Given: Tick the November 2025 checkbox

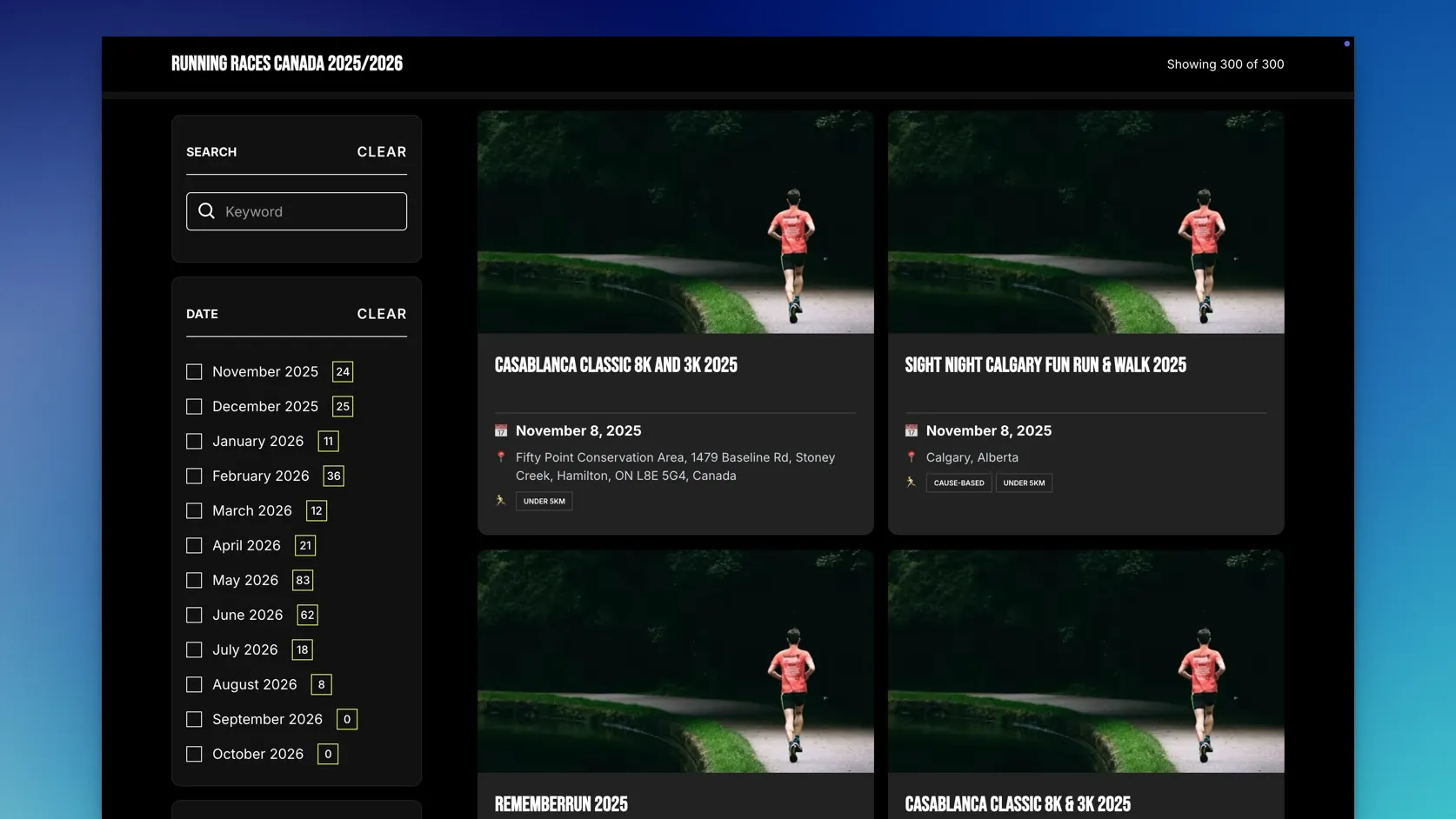Looking at the screenshot, I should coord(194,371).
